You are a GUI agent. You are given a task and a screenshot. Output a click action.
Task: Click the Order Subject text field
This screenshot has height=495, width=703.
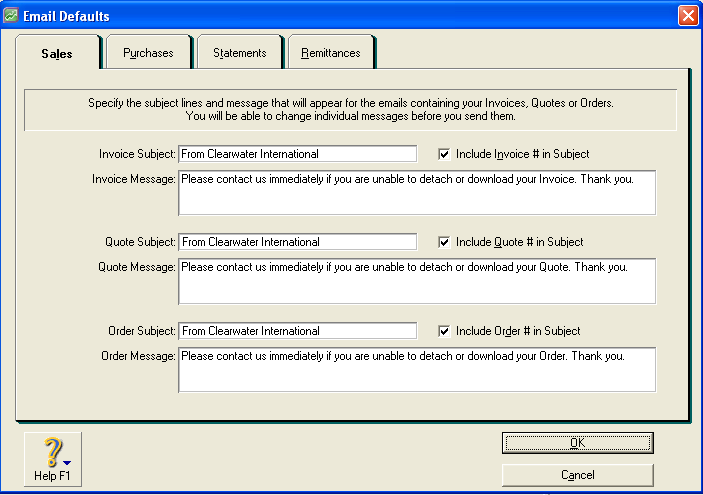(298, 330)
